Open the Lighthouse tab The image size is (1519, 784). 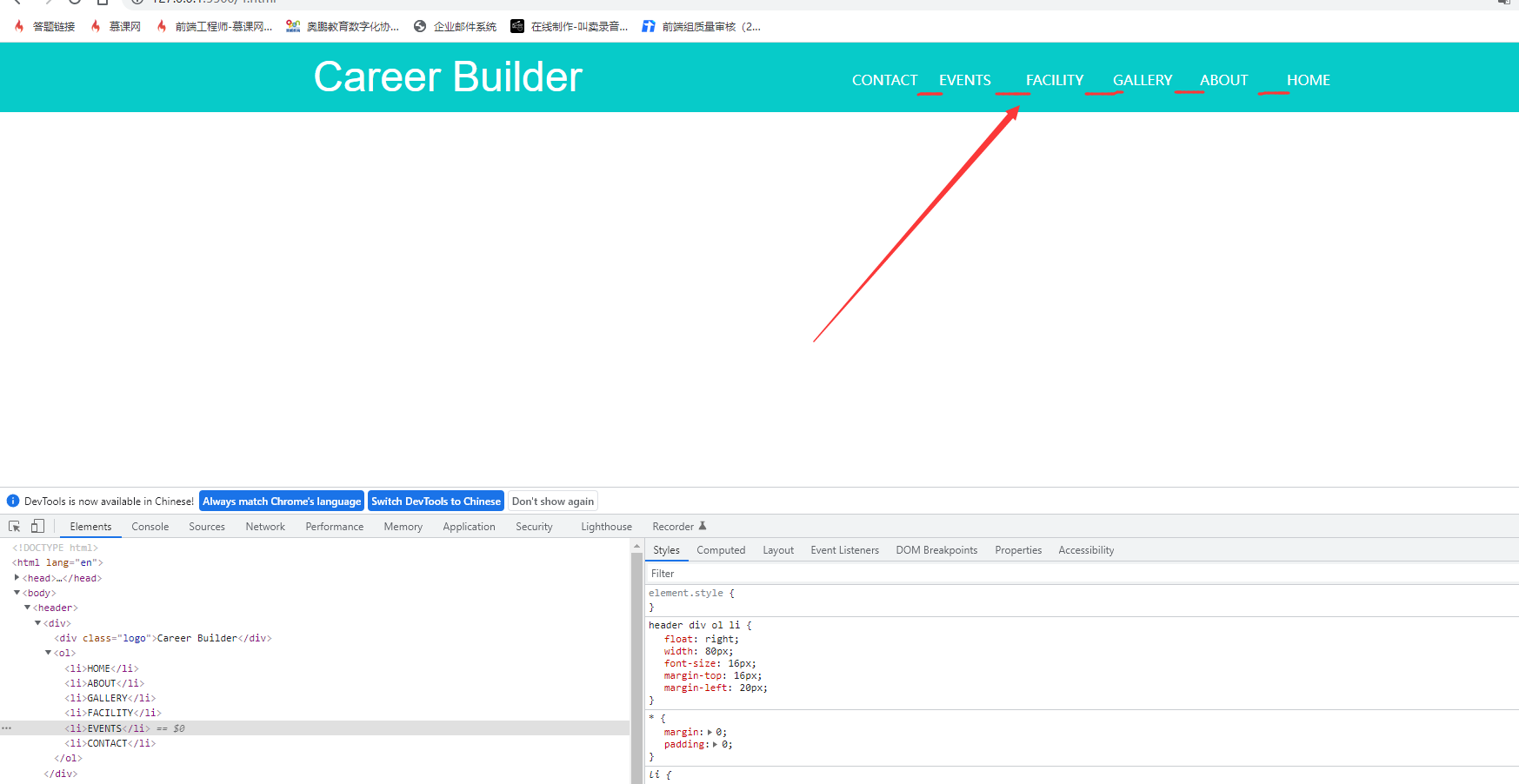click(607, 527)
